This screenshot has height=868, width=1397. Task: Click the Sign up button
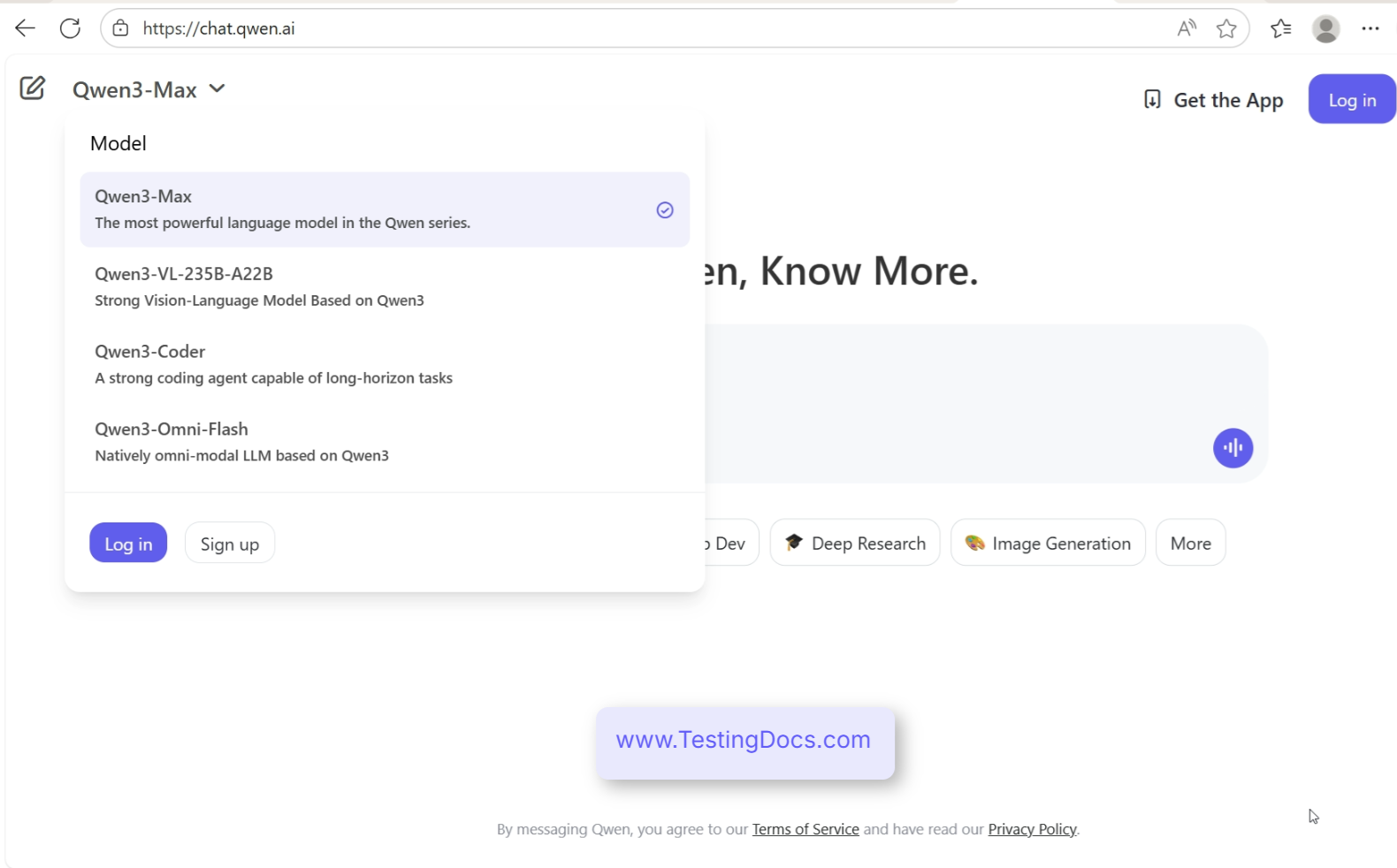[x=230, y=544]
